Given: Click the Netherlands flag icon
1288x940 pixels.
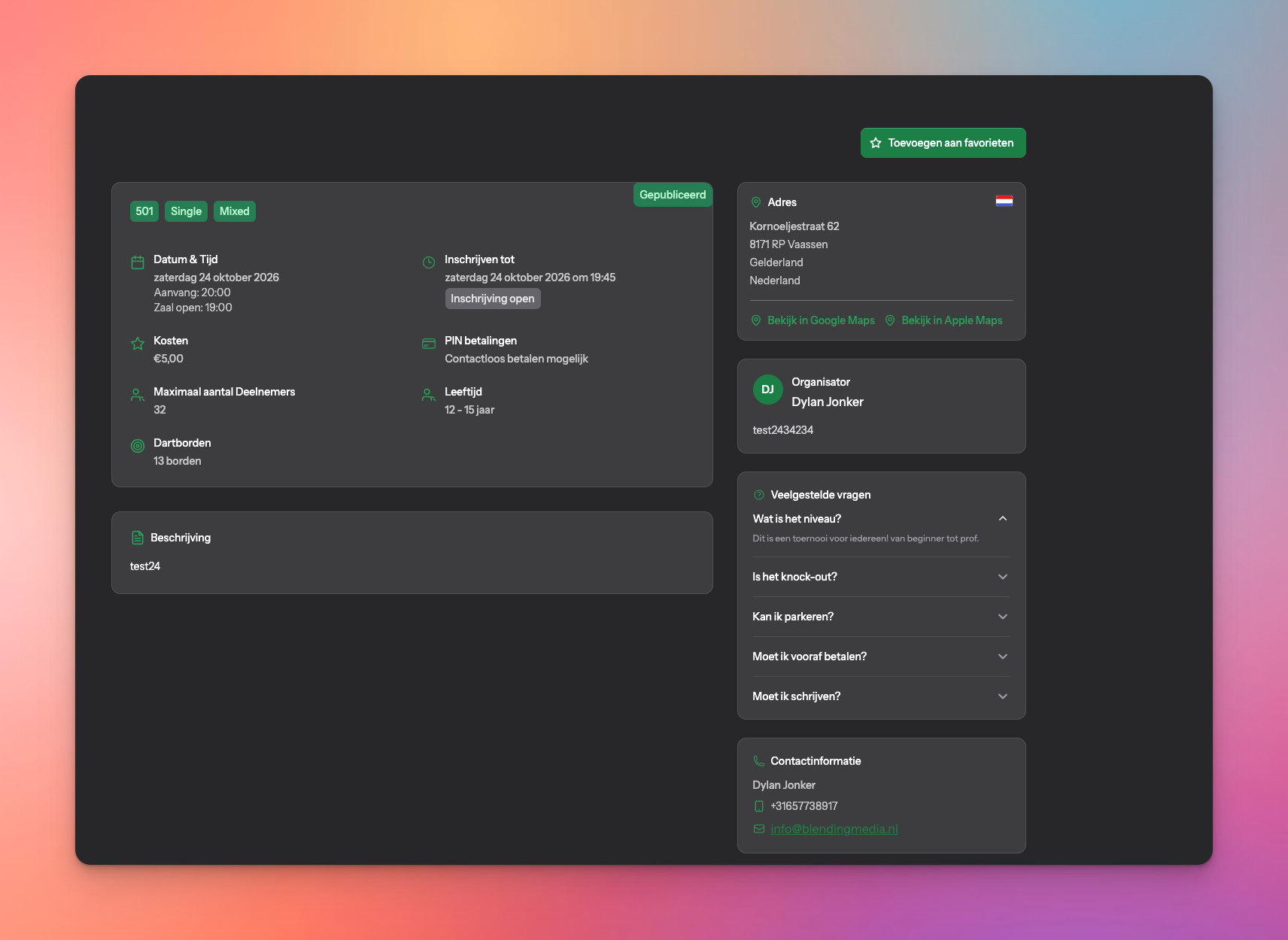Looking at the screenshot, I should pos(1004,201).
